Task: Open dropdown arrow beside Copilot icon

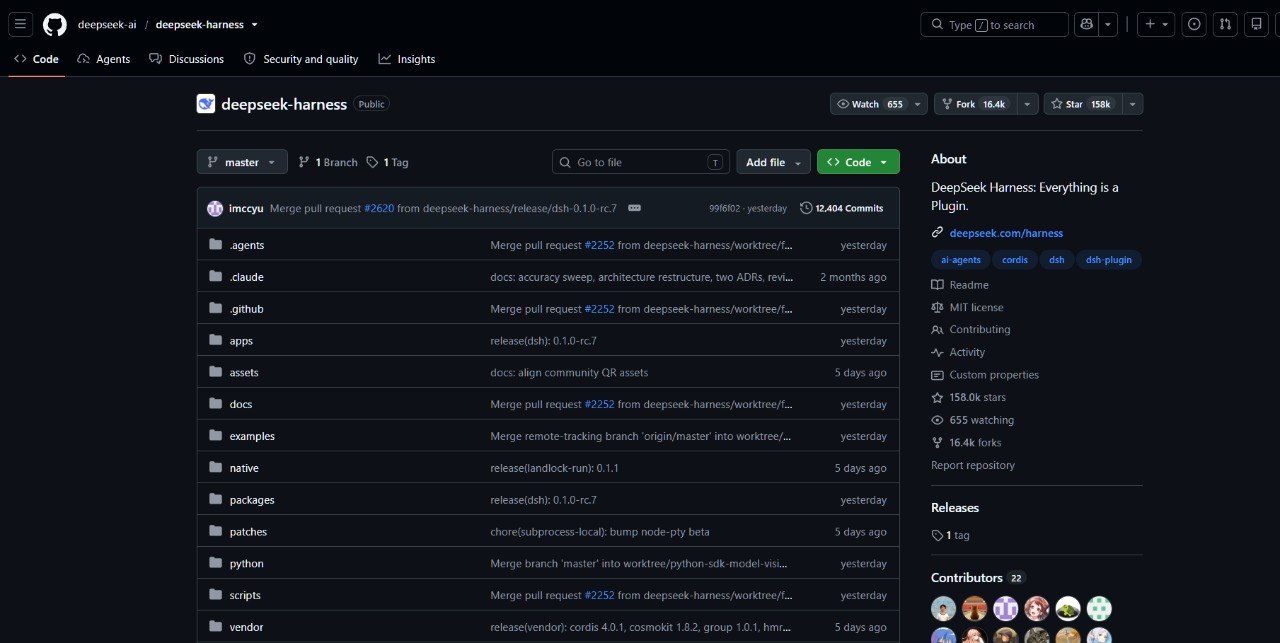Action: 1108,25
